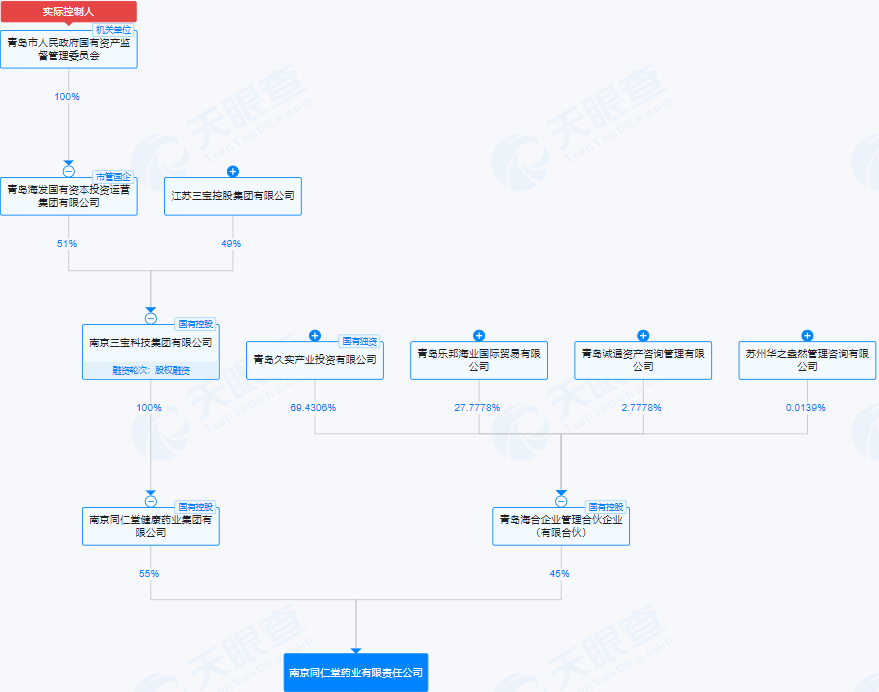The height and width of the screenshot is (692, 879).
Task: Open 青岛海发国有资本投资运营集团有限公司 node
Action: [x=69, y=196]
